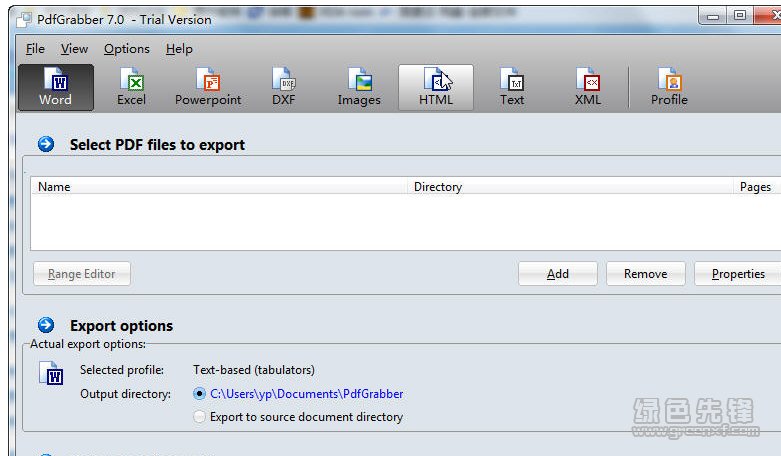
Task: Open the C:\Users\yp\Documents\PdfGrabber path link
Action: tap(306, 394)
